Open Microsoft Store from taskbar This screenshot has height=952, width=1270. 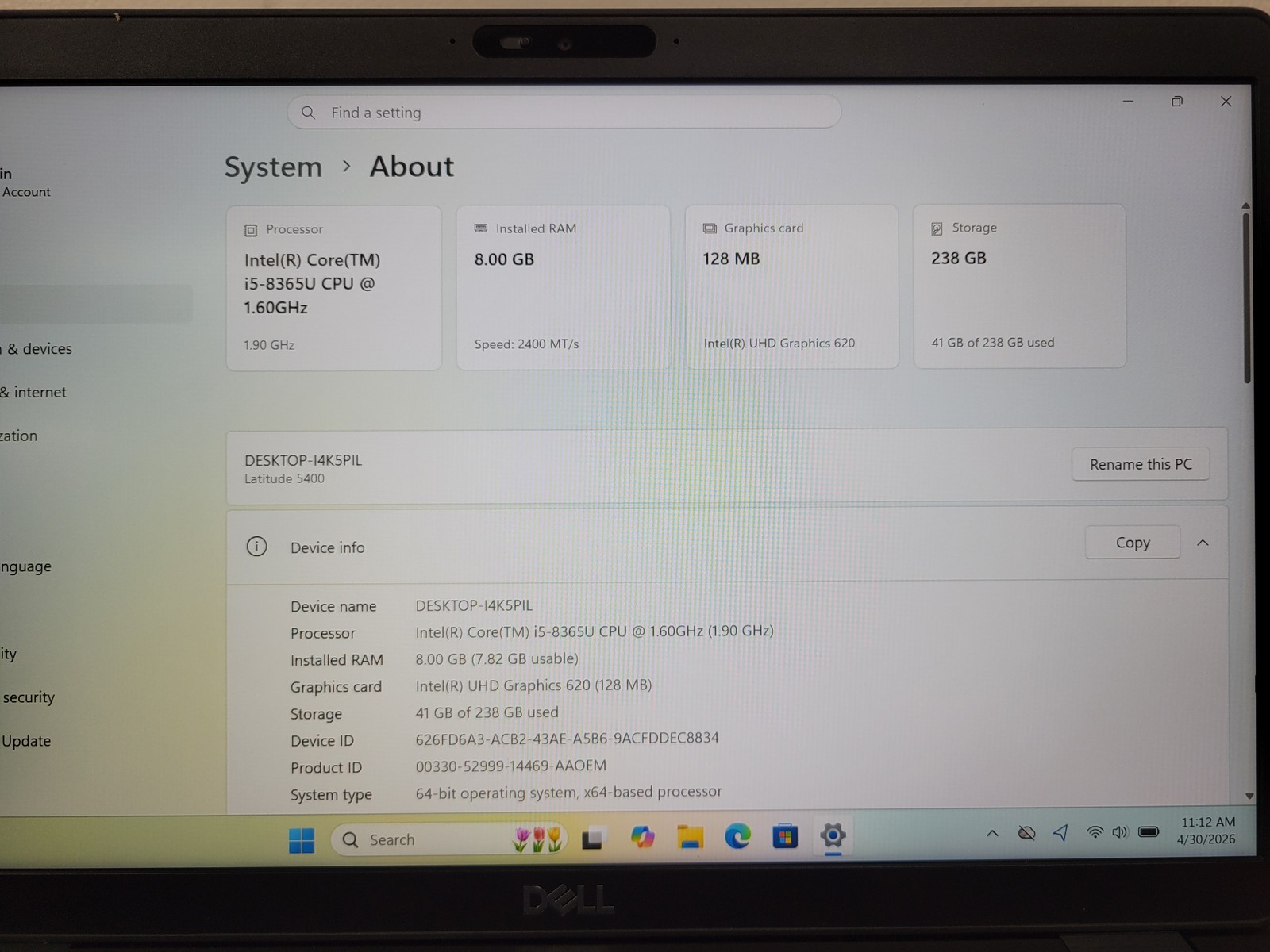click(x=785, y=836)
